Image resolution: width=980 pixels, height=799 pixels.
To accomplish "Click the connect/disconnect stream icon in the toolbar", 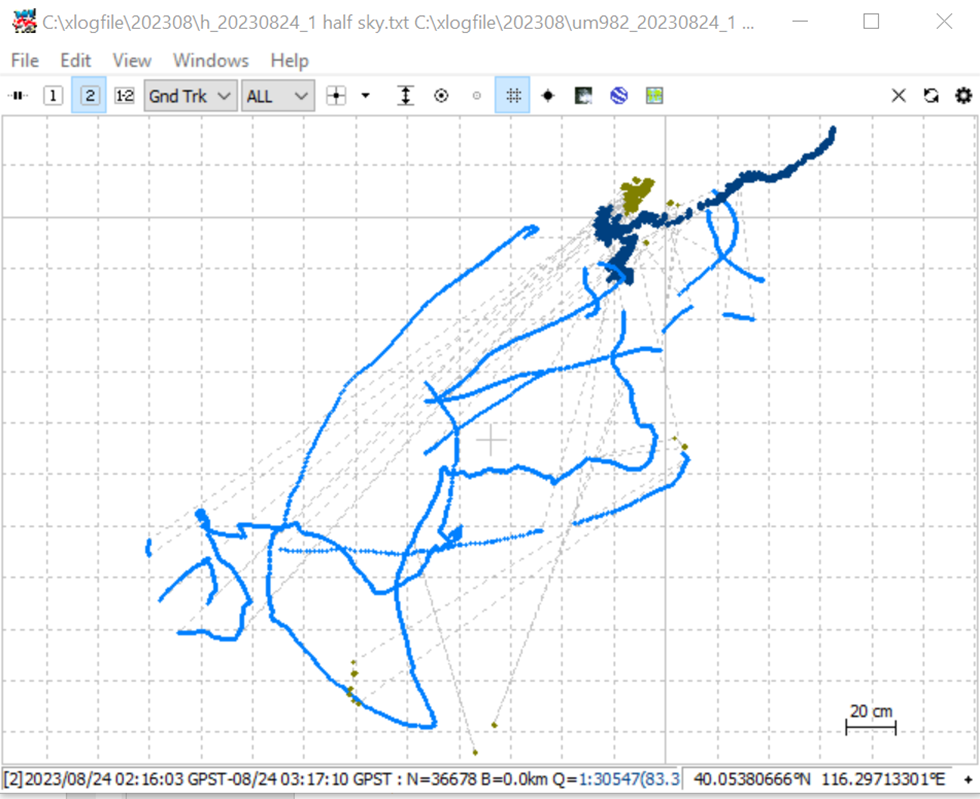I will coord(18,96).
